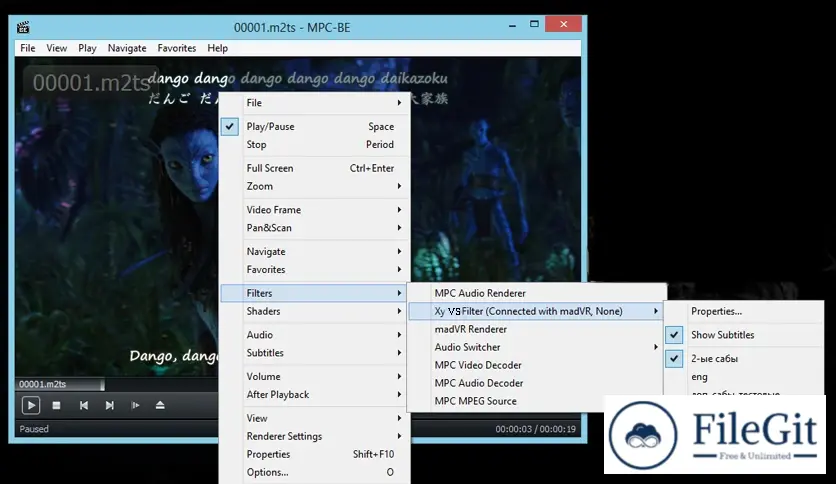Step forward one frame button
This screenshot has width=836, height=484.
135,406
